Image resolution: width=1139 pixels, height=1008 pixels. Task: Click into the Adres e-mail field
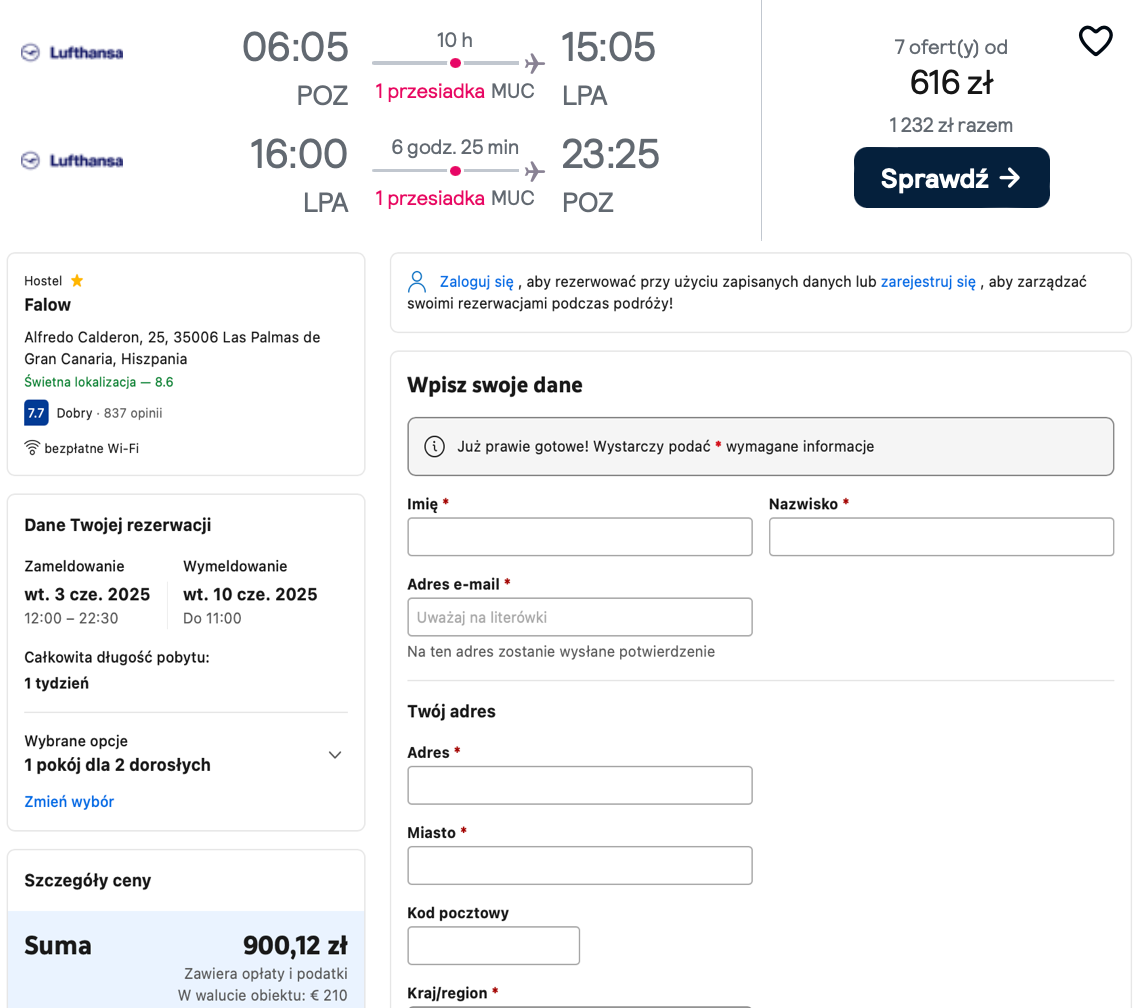click(580, 617)
